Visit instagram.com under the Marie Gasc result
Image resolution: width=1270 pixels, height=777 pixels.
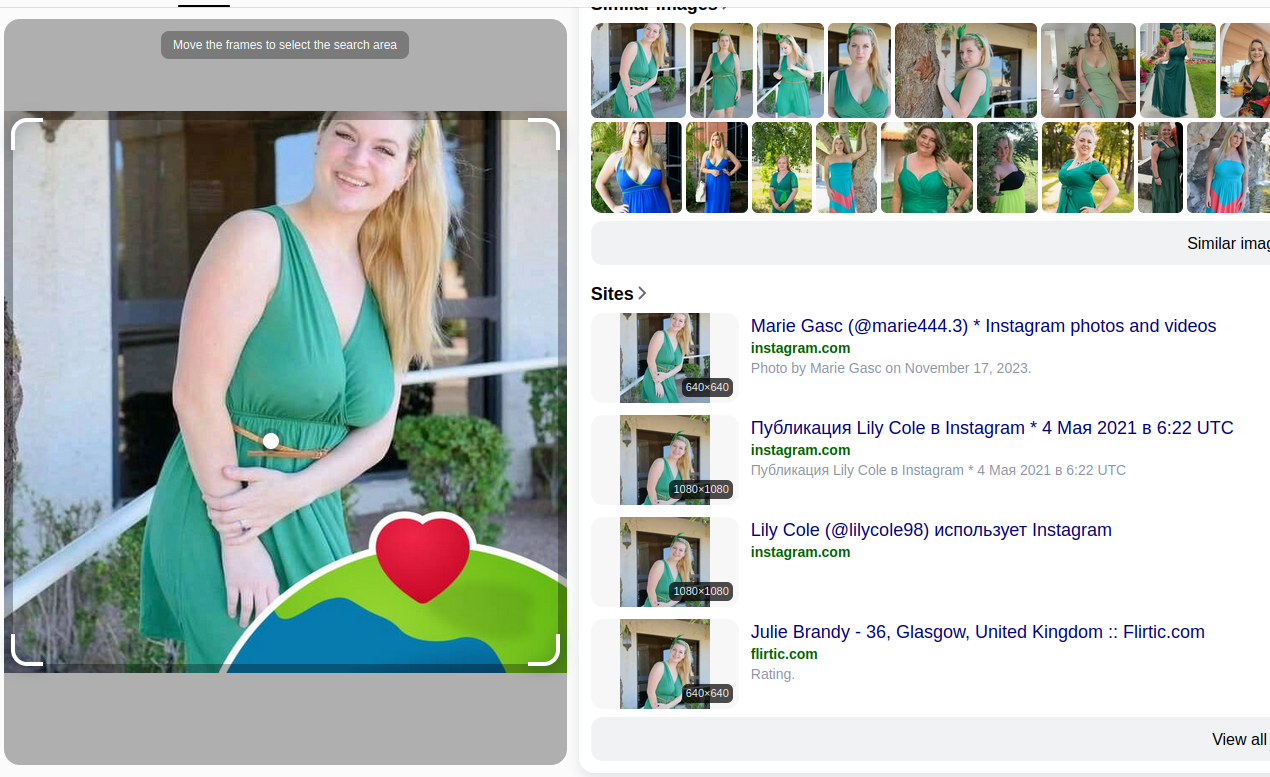[800, 348]
